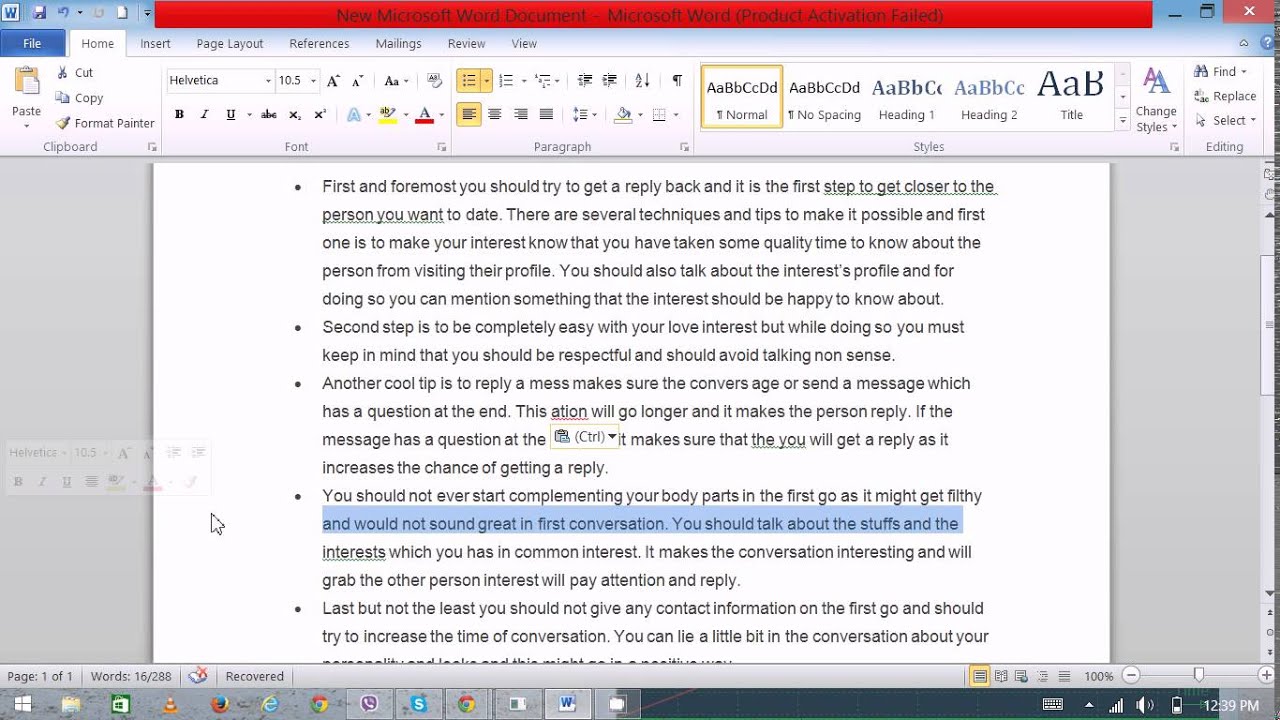Toggle Superscript formatting
The height and width of the screenshot is (720, 1280).
[x=320, y=115]
